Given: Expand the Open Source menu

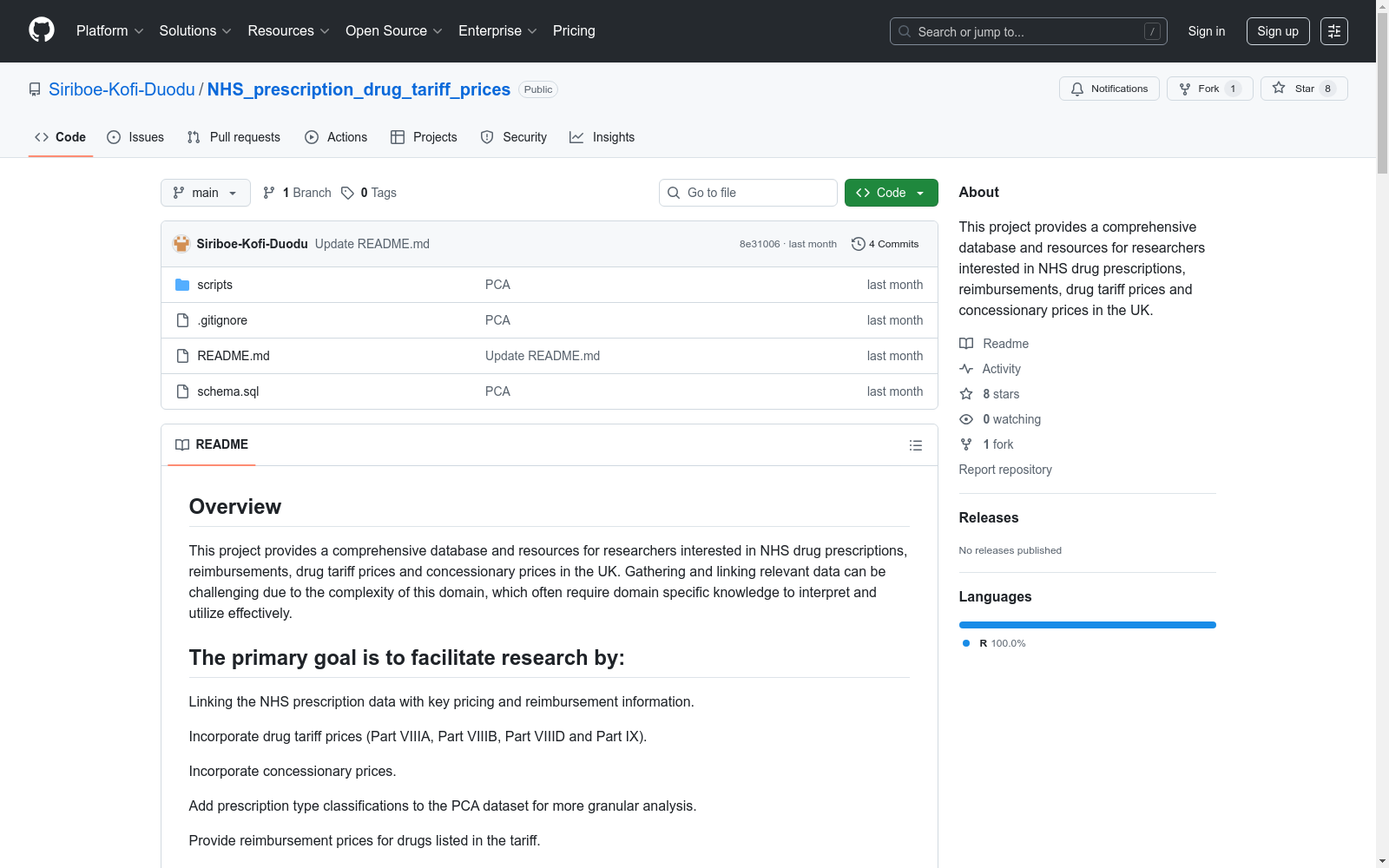Looking at the screenshot, I should [x=394, y=30].
